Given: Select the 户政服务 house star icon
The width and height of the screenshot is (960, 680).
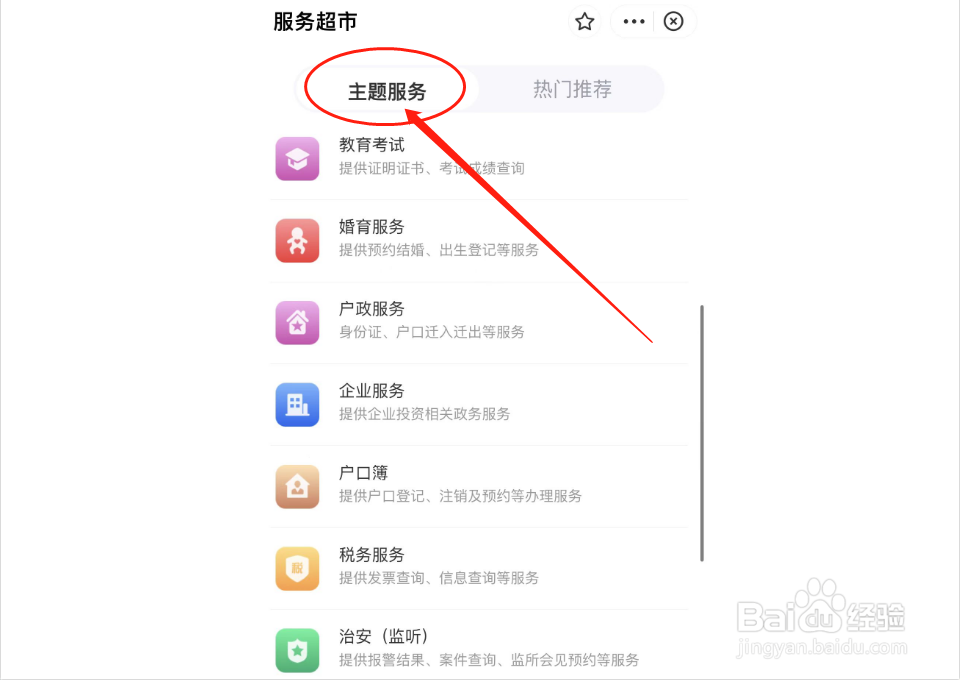Looking at the screenshot, I should [x=297, y=323].
